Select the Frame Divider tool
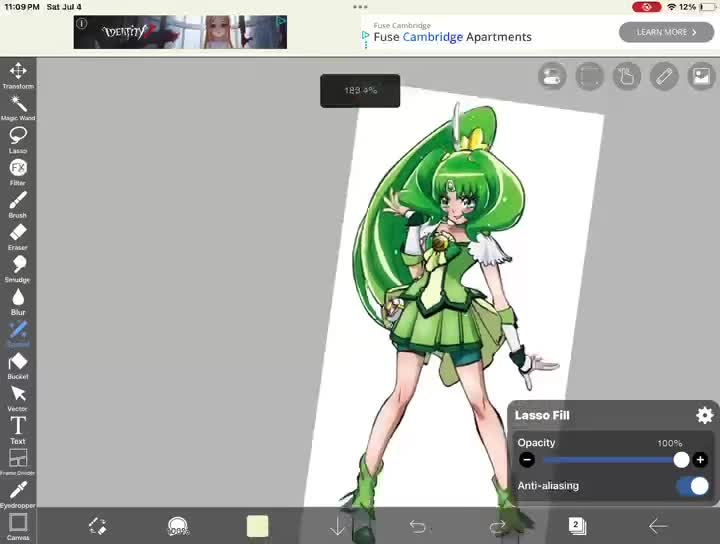 (18, 462)
